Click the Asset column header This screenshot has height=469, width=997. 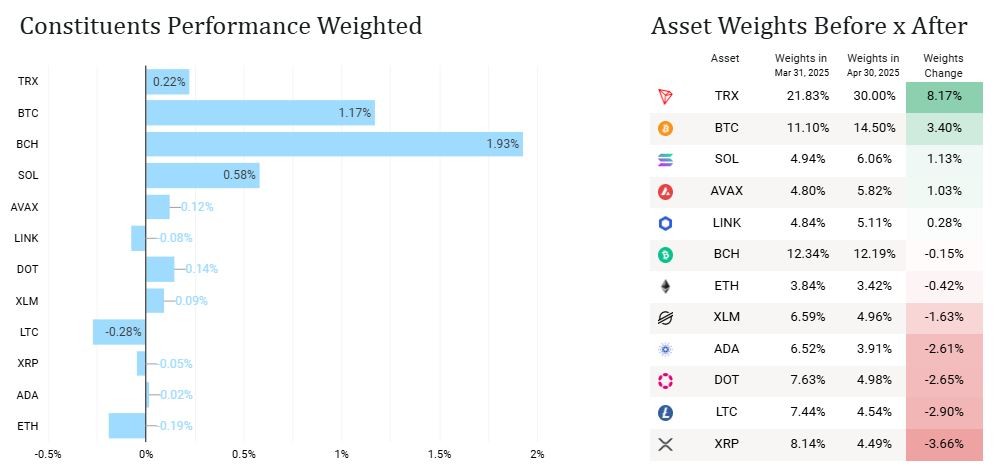pyautogui.click(x=725, y=59)
